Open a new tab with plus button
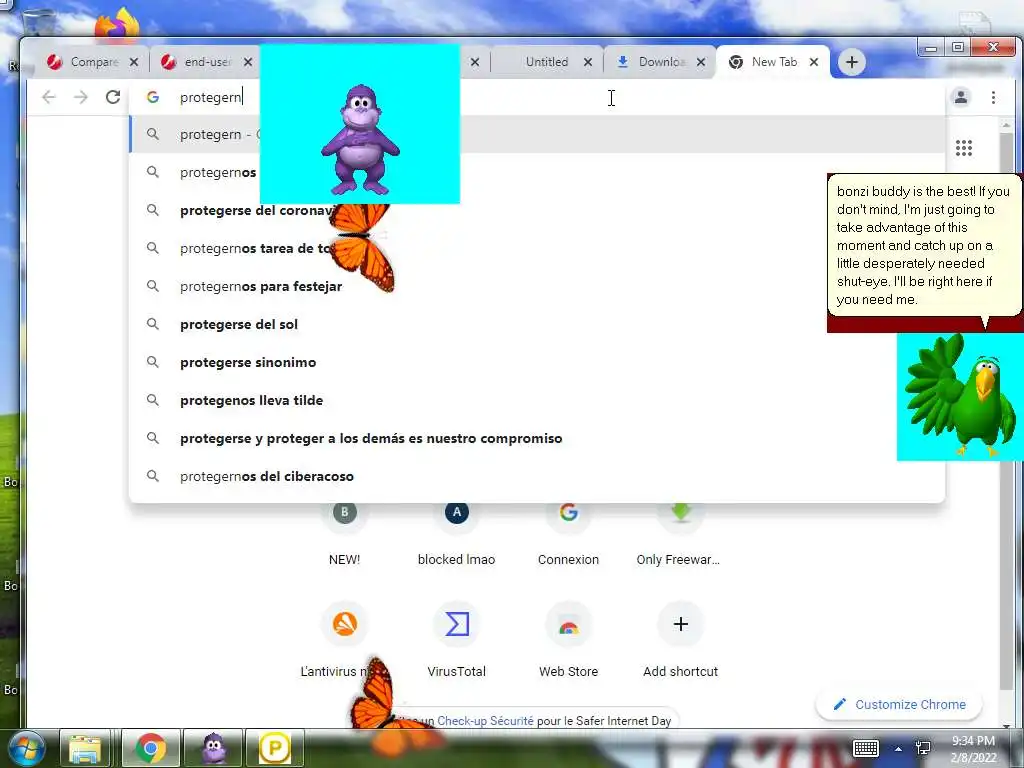The height and width of the screenshot is (768, 1024). 851,62
